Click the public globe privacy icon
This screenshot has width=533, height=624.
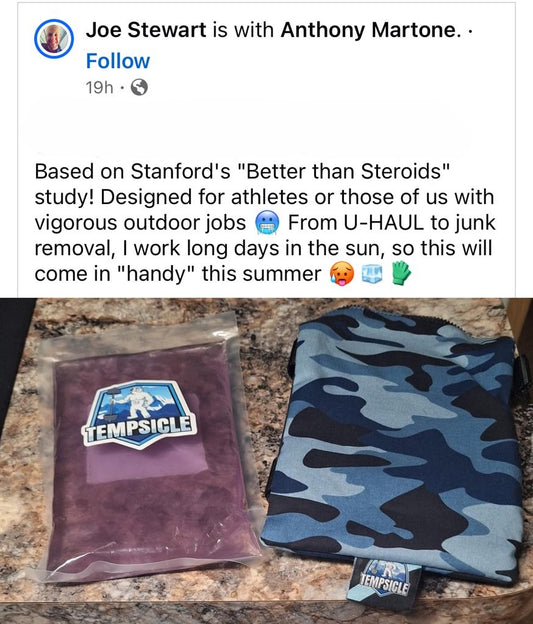(x=139, y=87)
